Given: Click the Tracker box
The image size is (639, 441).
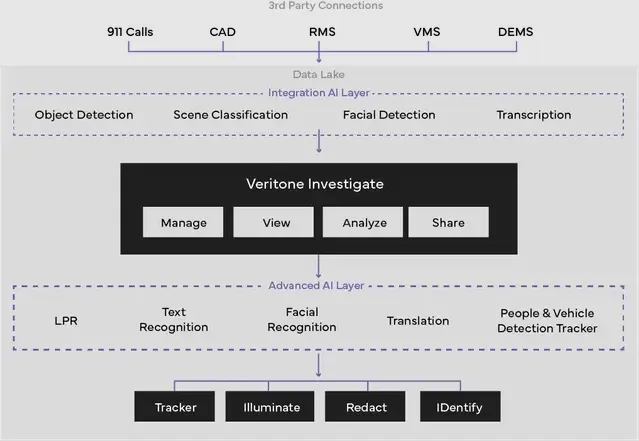Looking at the screenshot, I should [176, 407].
